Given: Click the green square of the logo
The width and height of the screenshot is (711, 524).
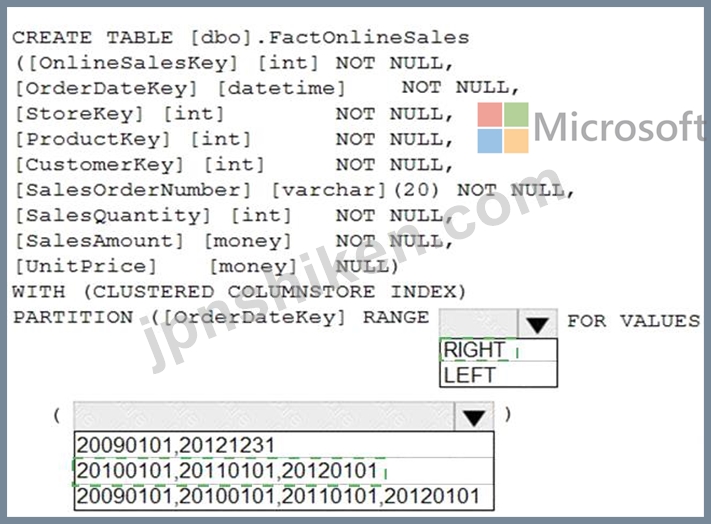Looking at the screenshot, I should coord(516,115).
